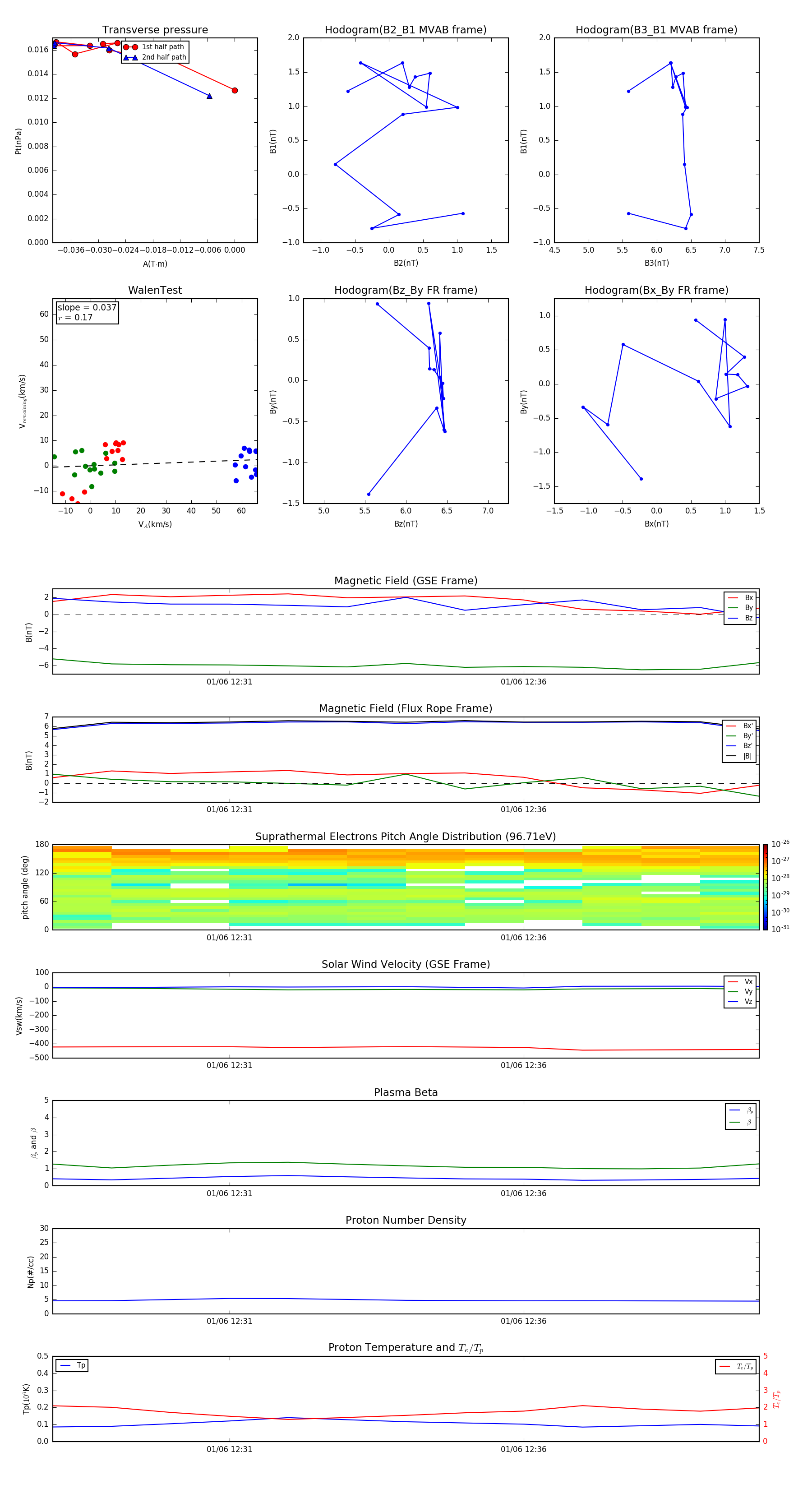Image resolution: width=812 pixels, height=1489 pixels.
Task: Click the 'B2(nT)' x-axis label
Action: (x=406, y=263)
